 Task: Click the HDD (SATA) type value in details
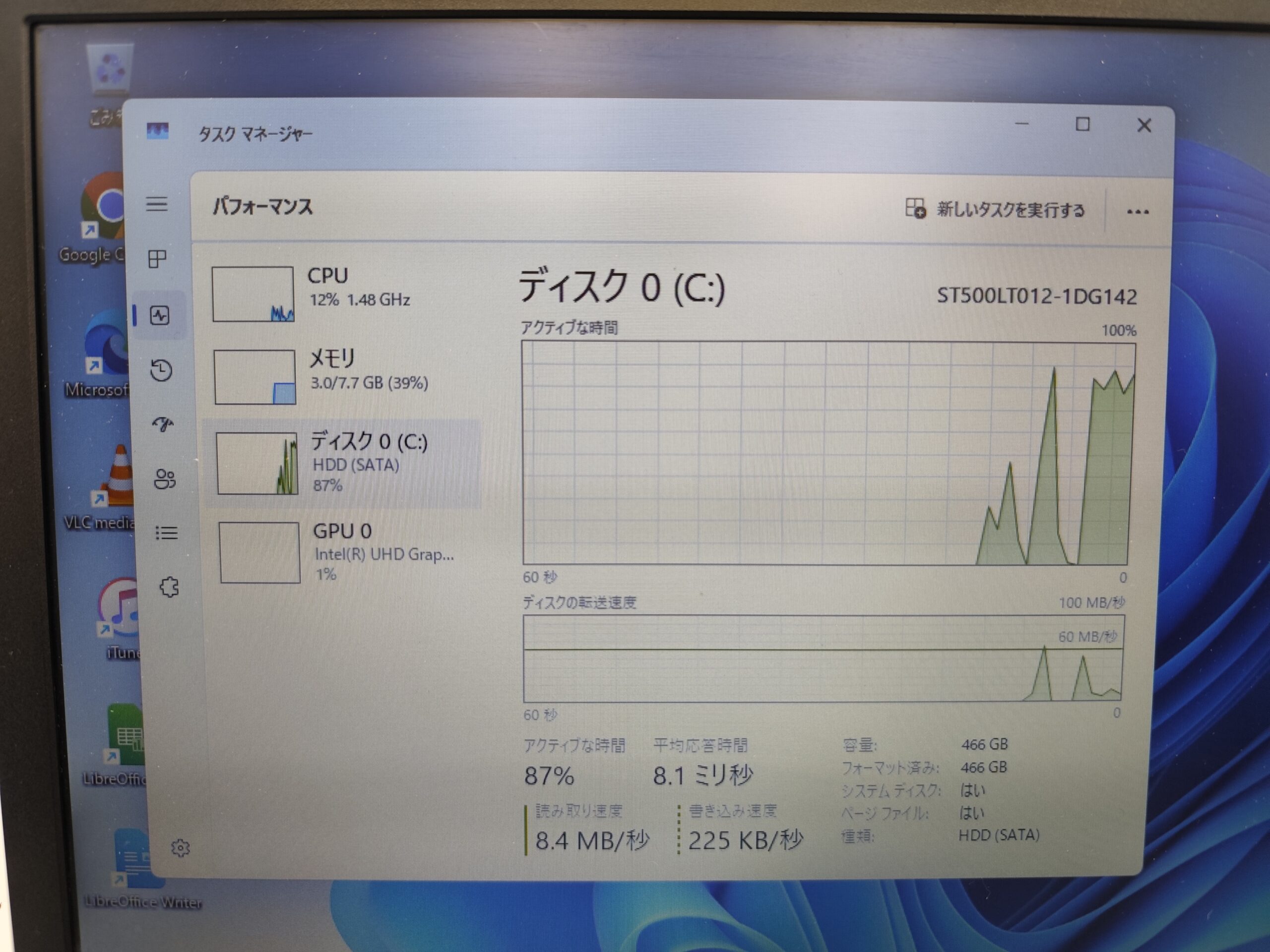[999, 835]
